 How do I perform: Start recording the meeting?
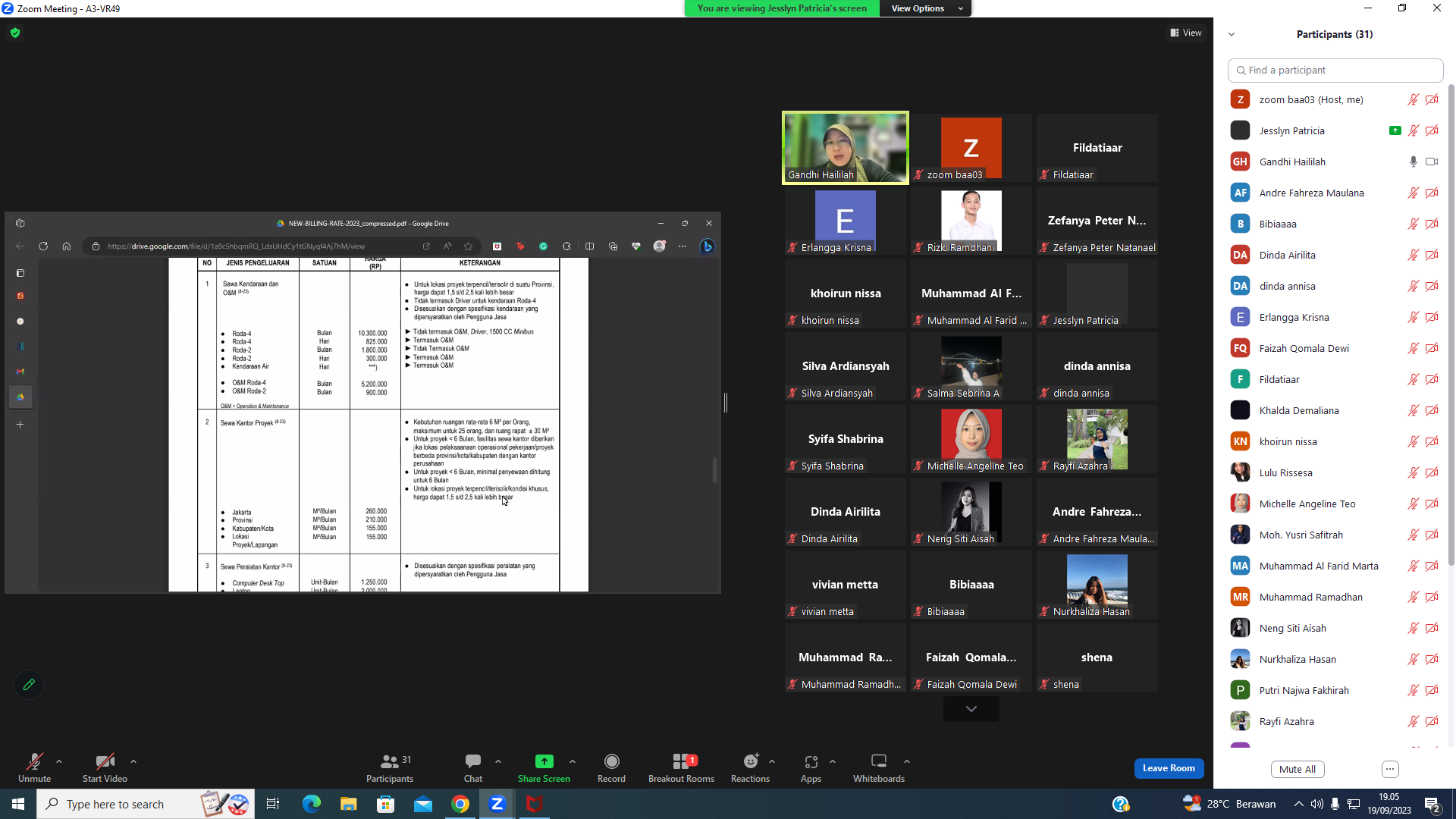point(611,767)
